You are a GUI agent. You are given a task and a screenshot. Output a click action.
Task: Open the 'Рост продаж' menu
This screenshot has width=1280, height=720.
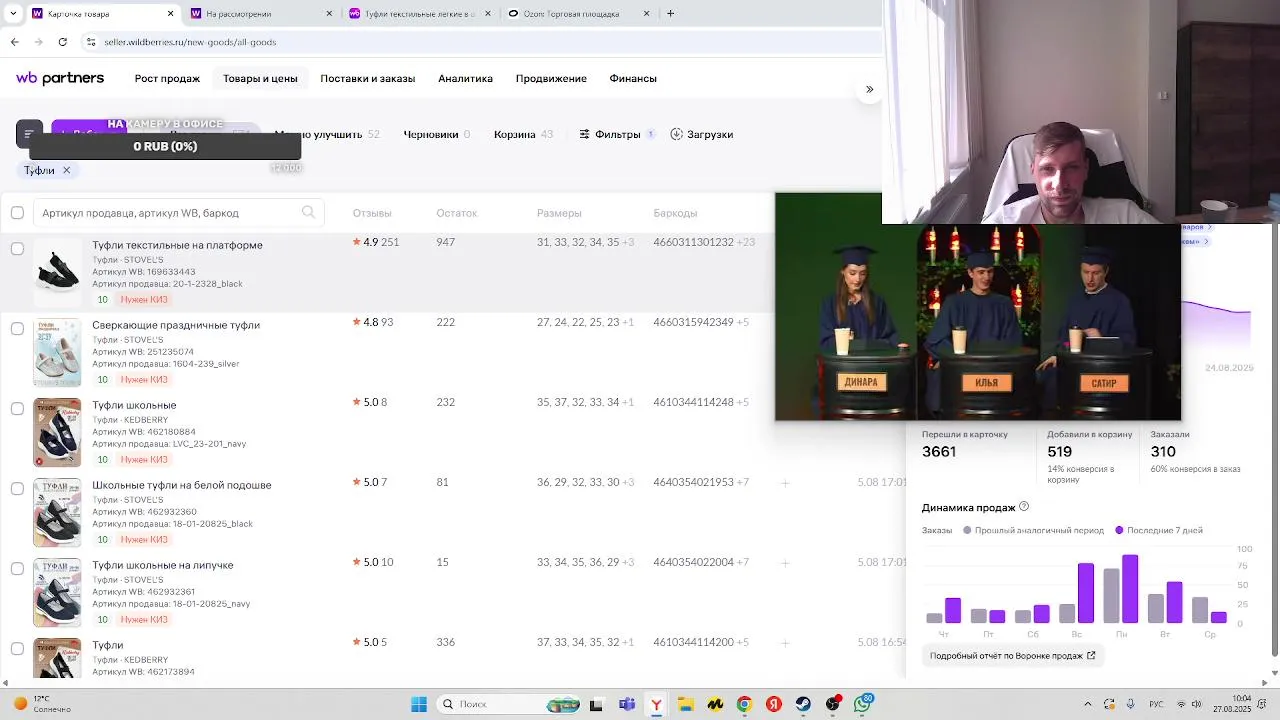tap(167, 78)
